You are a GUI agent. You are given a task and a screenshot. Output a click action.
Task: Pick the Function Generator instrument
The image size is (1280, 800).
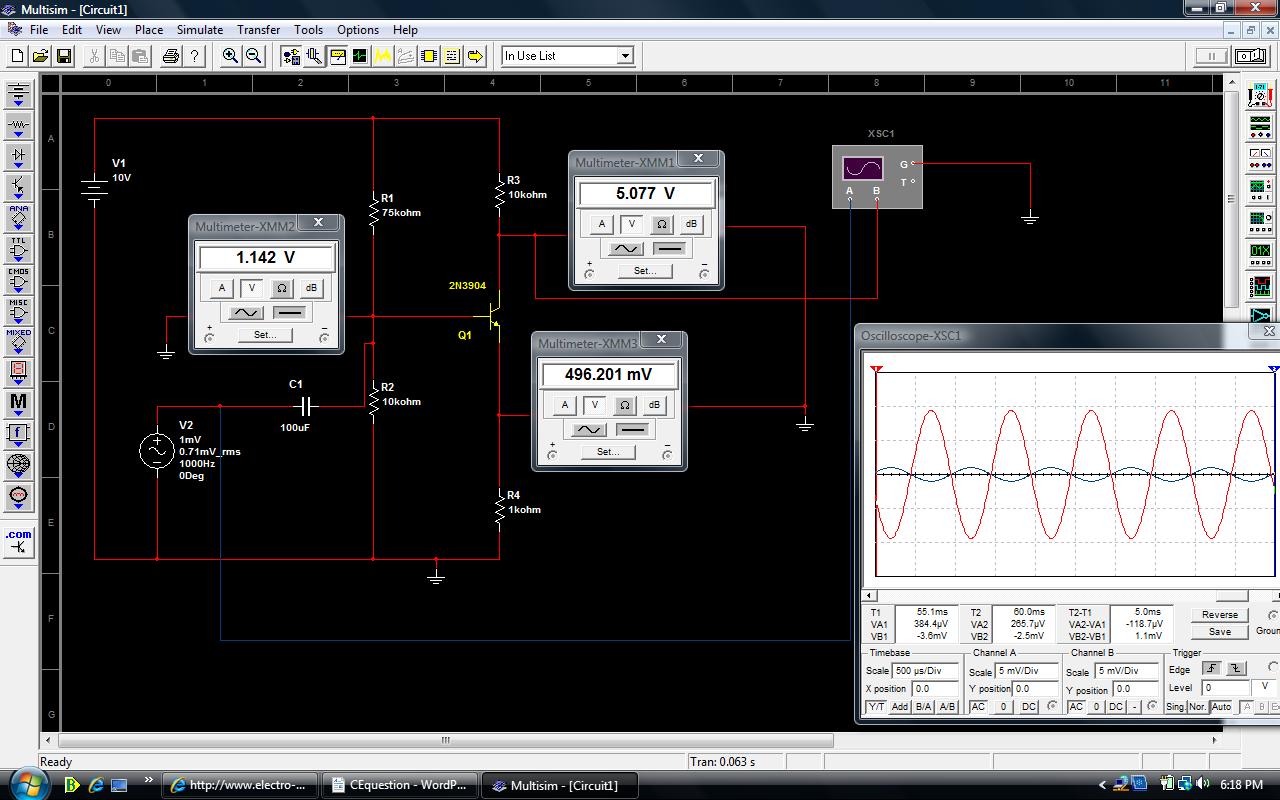(x=1260, y=126)
